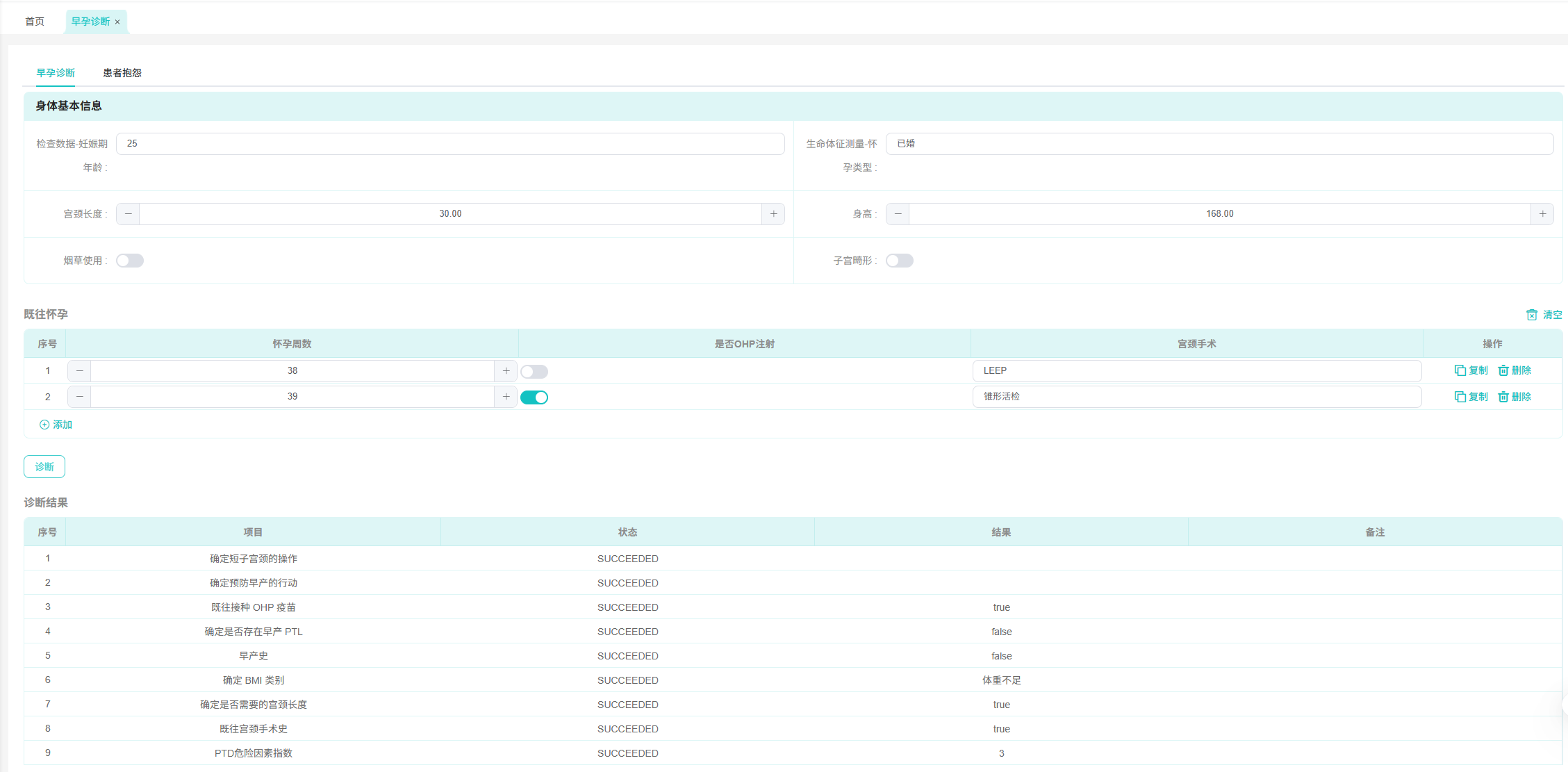
Task: Click the copy icon in row 2
Action: pyautogui.click(x=1460, y=397)
